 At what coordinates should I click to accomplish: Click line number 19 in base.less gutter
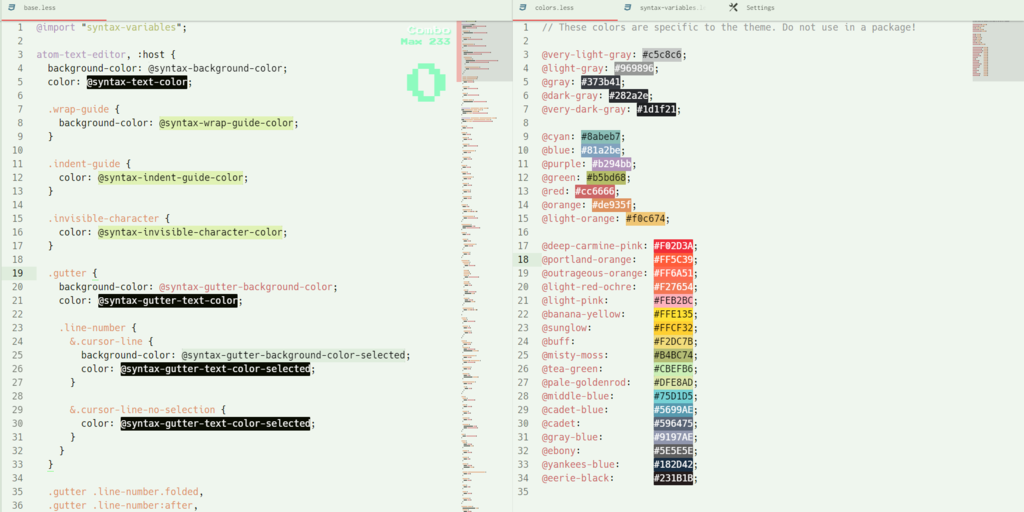pos(18,273)
